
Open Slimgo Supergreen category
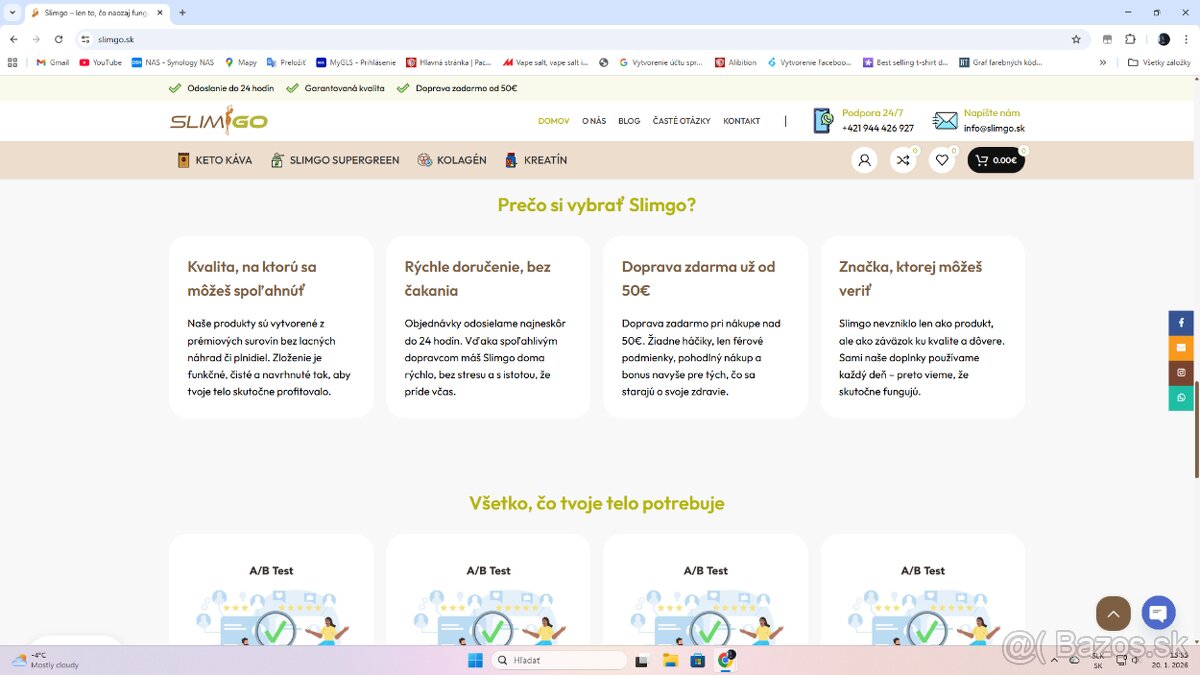335,160
